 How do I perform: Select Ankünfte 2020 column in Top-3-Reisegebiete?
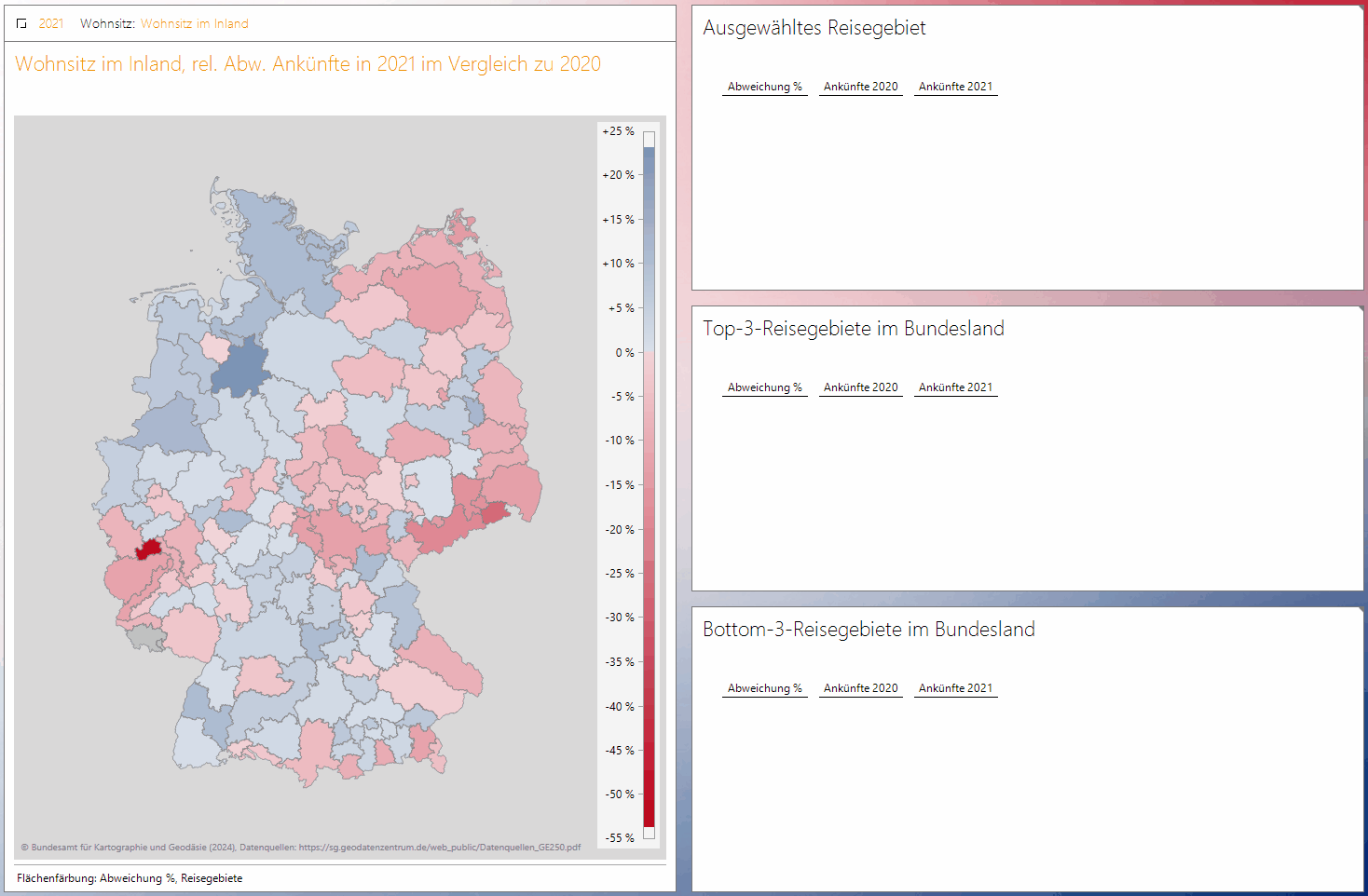point(860,387)
